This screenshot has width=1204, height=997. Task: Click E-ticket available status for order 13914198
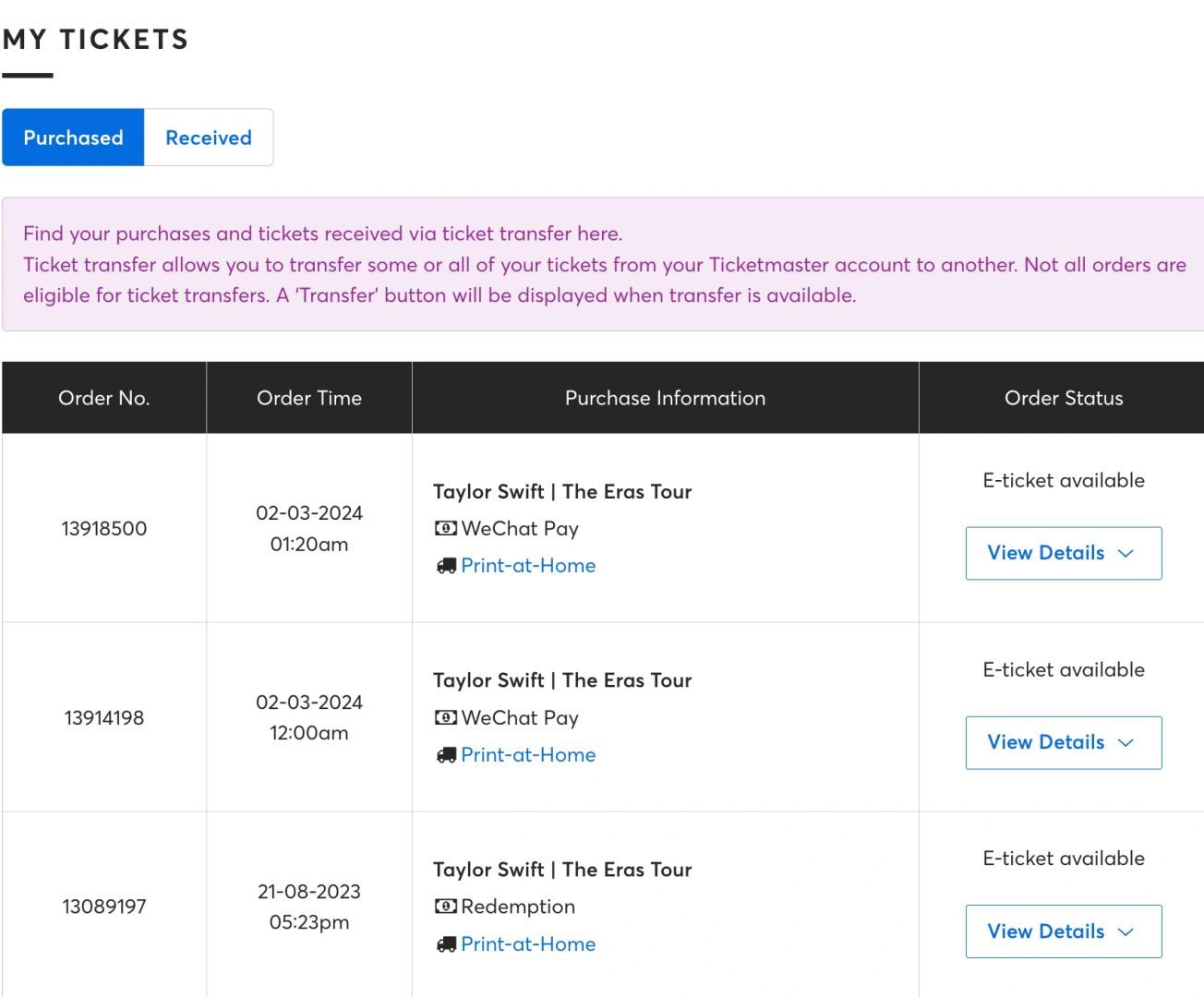tap(1064, 669)
